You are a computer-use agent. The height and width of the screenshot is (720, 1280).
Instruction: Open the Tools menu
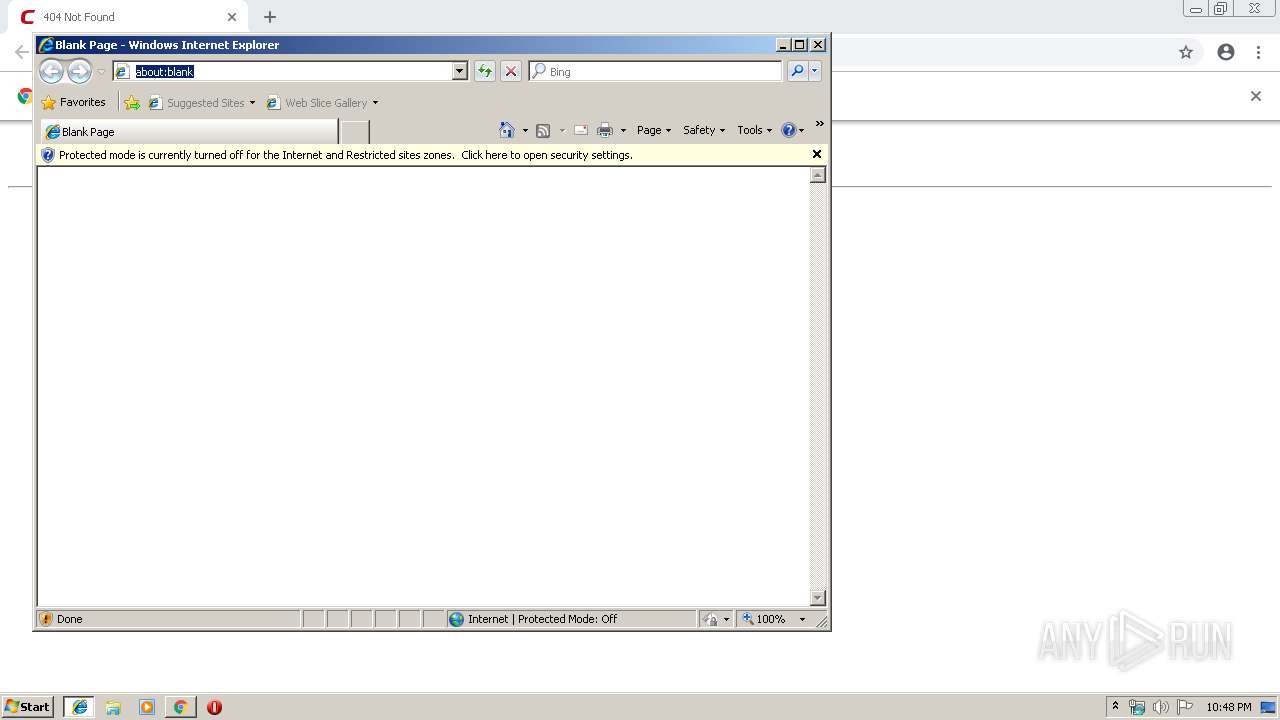tap(755, 130)
